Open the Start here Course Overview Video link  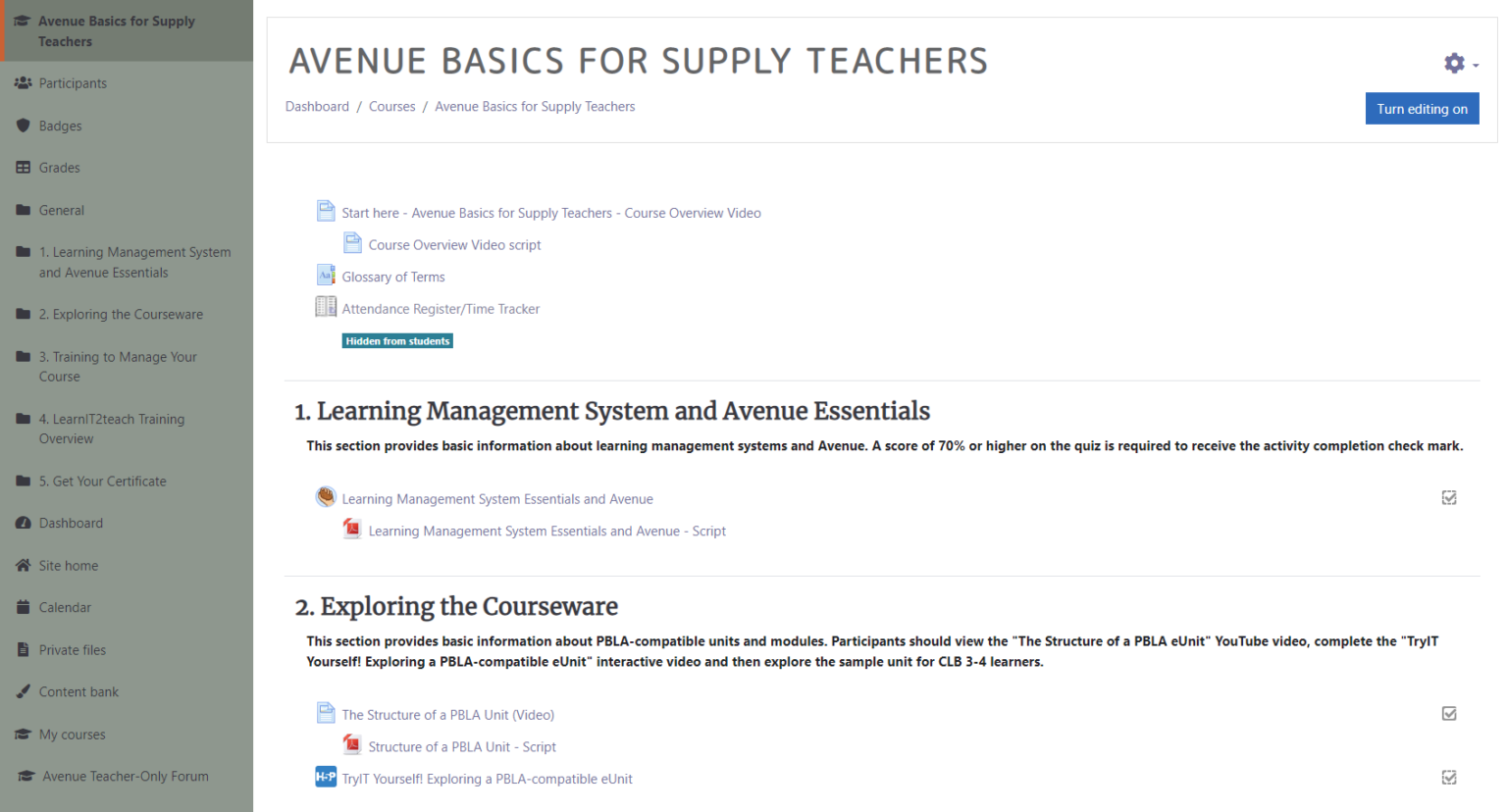click(550, 213)
